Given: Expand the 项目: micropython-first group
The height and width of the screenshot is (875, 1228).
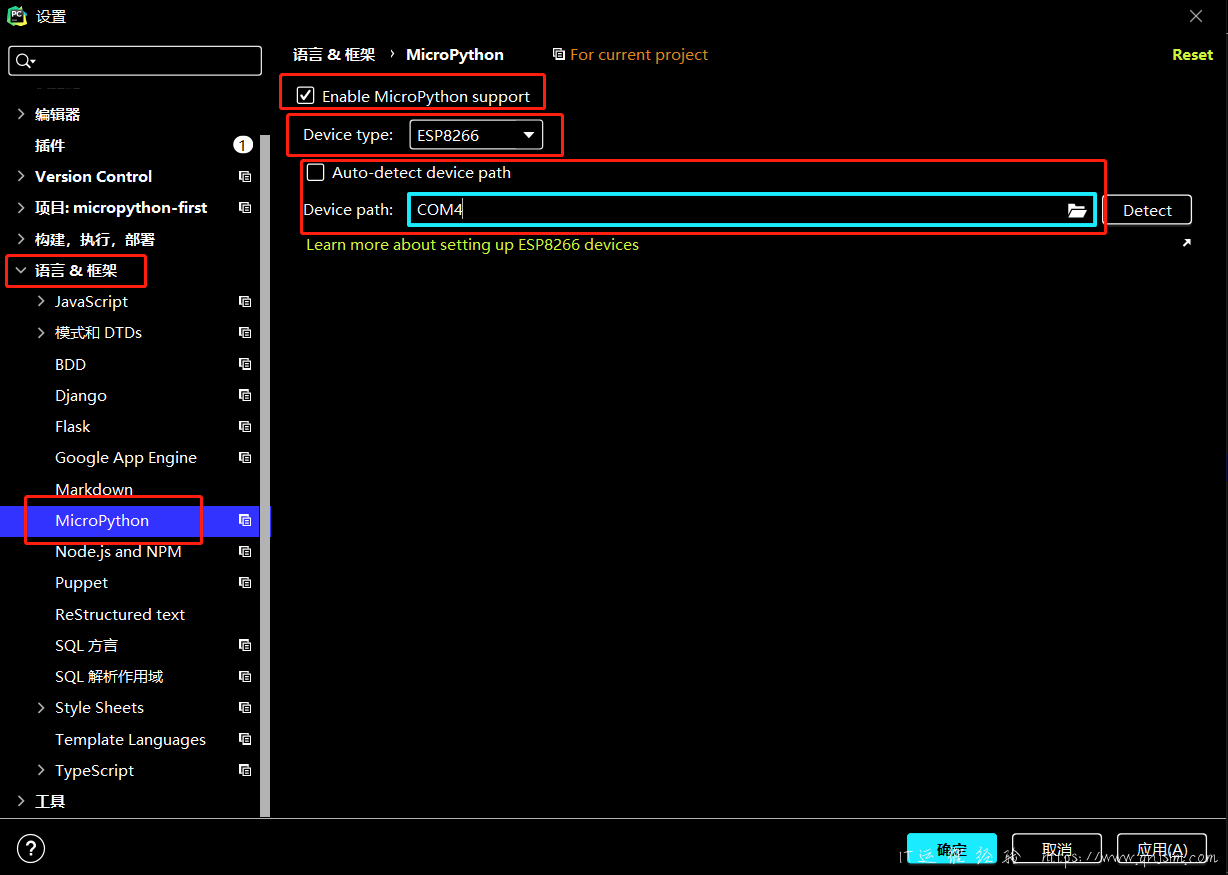Looking at the screenshot, I should 21,207.
